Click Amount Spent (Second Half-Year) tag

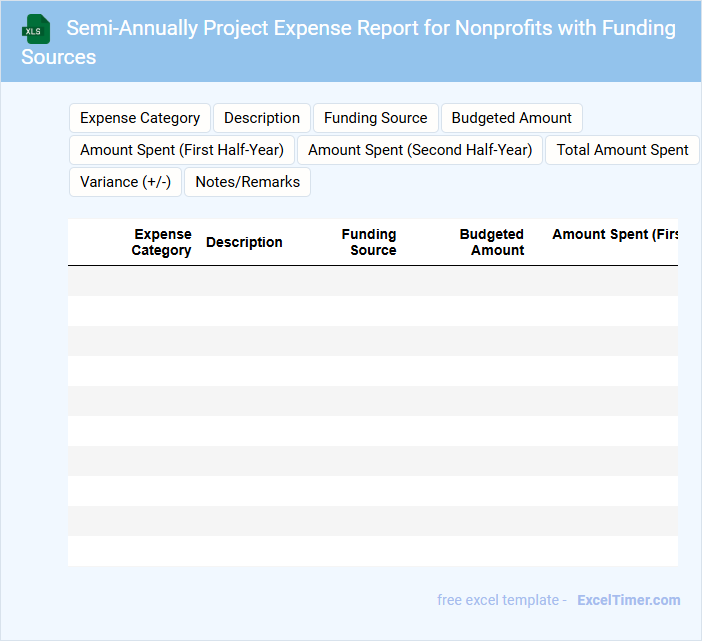[x=420, y=150]
